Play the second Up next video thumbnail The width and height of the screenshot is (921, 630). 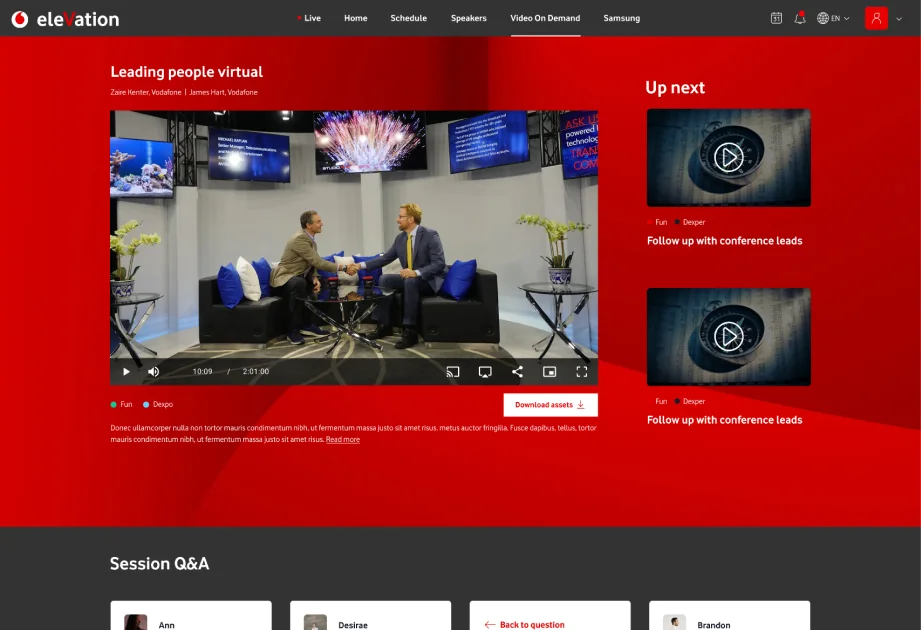(x=728, y=336)
